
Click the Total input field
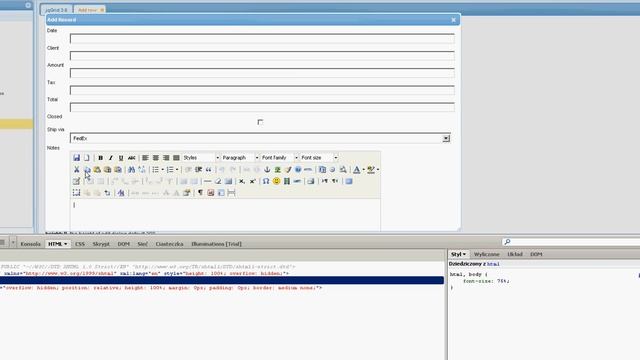coord(262,107)
